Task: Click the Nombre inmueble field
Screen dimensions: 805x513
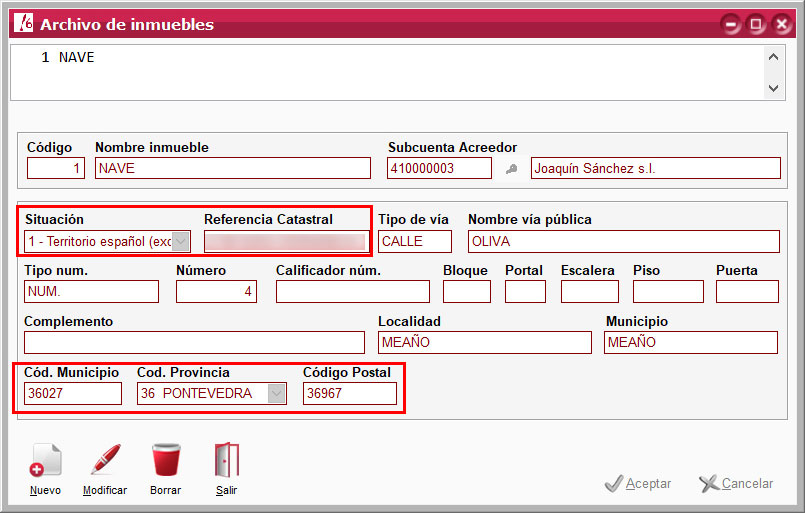Action: [231, 168]
